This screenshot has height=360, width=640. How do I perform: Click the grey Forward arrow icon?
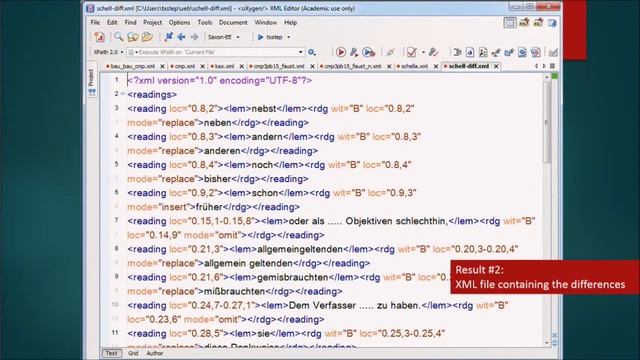[x=194, y=37]
